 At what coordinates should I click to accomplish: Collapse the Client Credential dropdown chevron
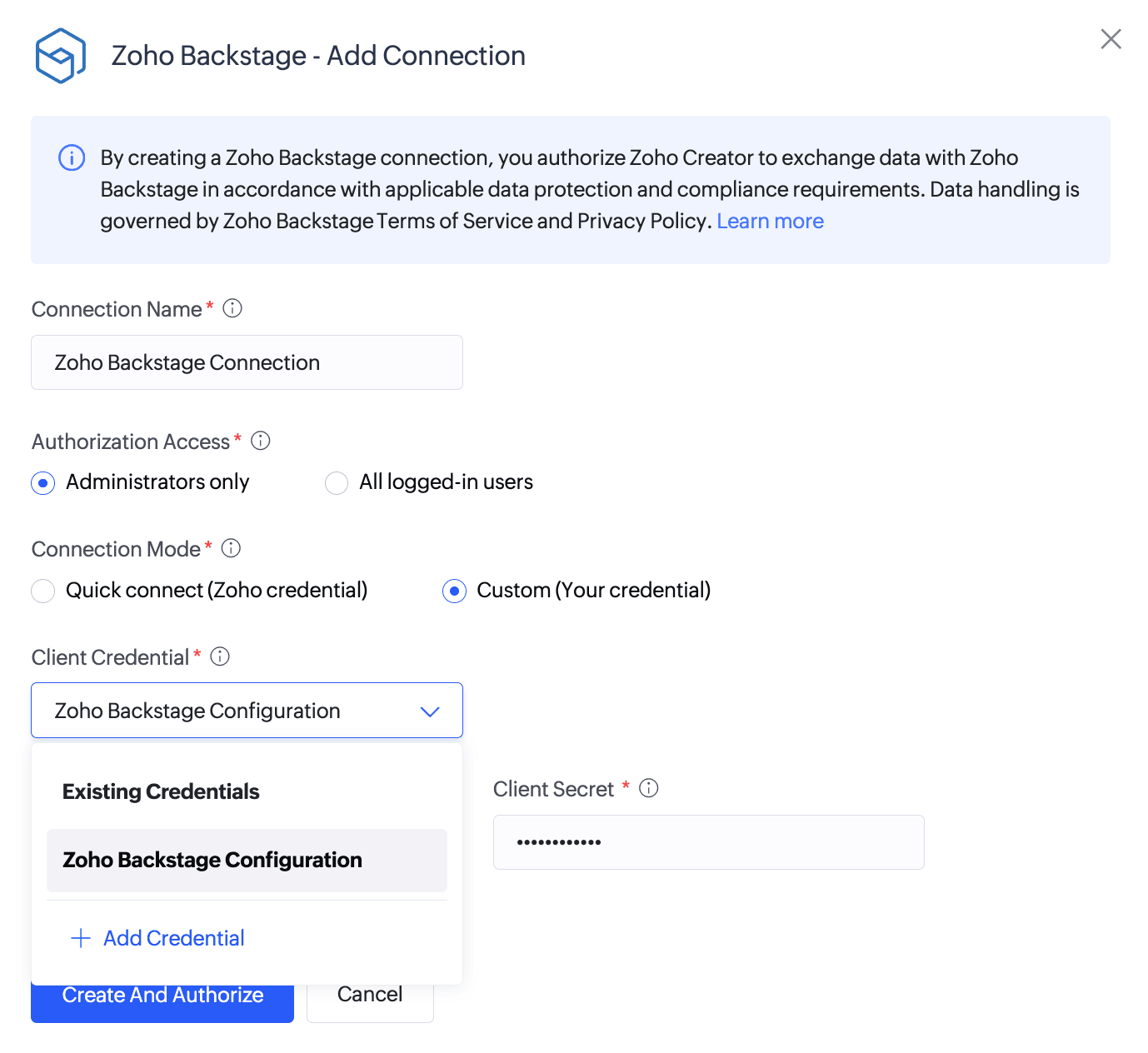tap(430, 711)
